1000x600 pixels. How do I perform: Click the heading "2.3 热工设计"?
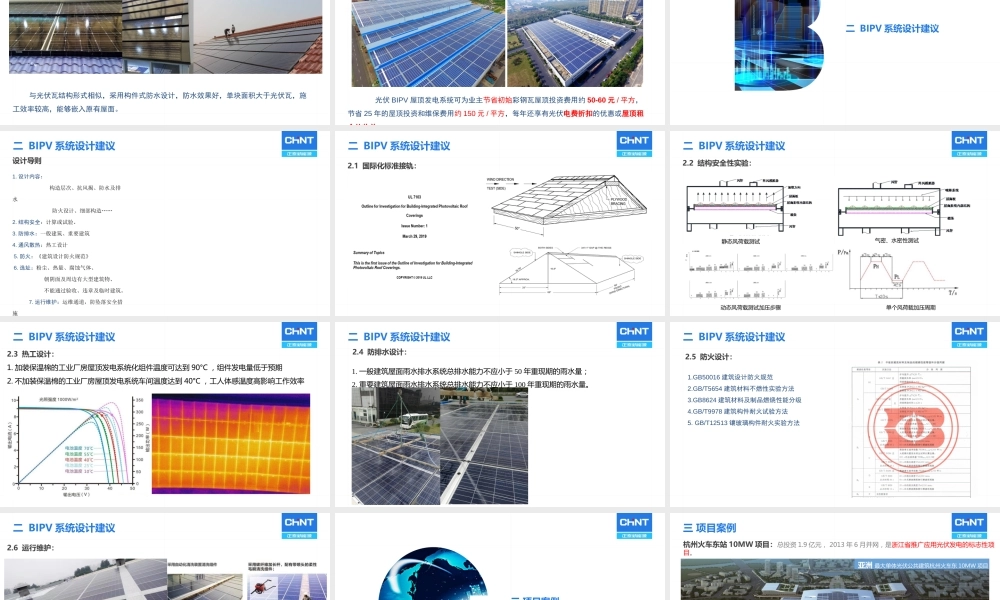(x=31, y=354)
